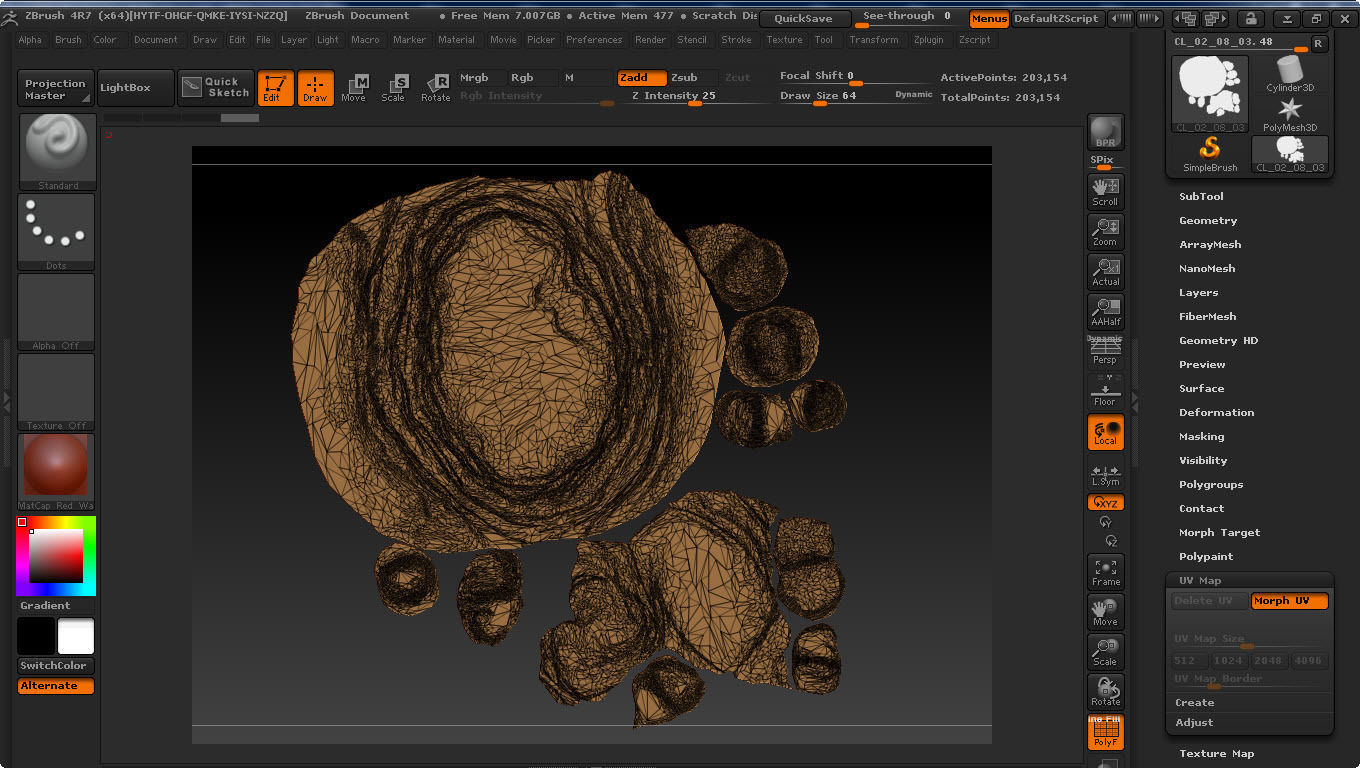The height and width of the screenshot is (768, 1360).
Task: Click the right-shelf Rotate view icon
Action: [1105, 692]
